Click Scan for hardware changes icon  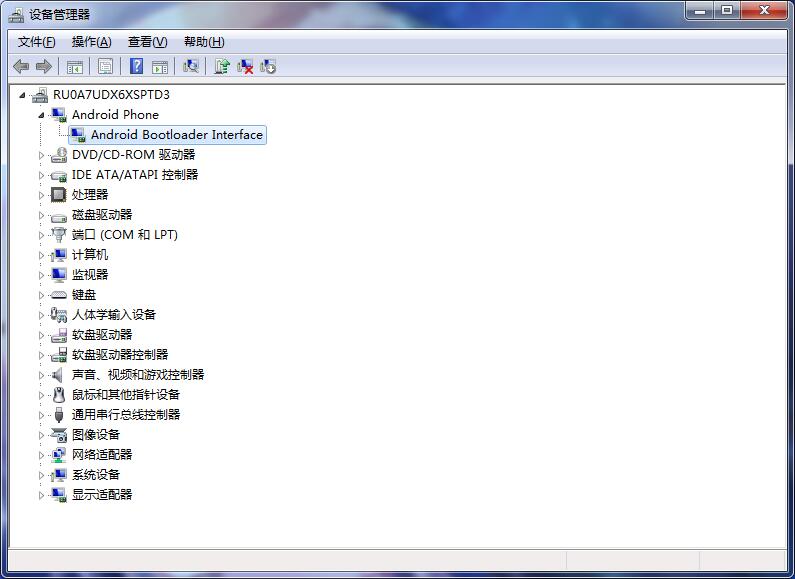190,67
